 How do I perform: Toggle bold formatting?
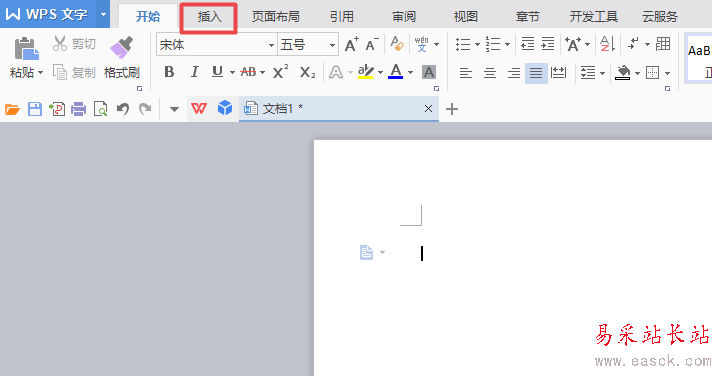pyautogui.click(x=169, y=72)
